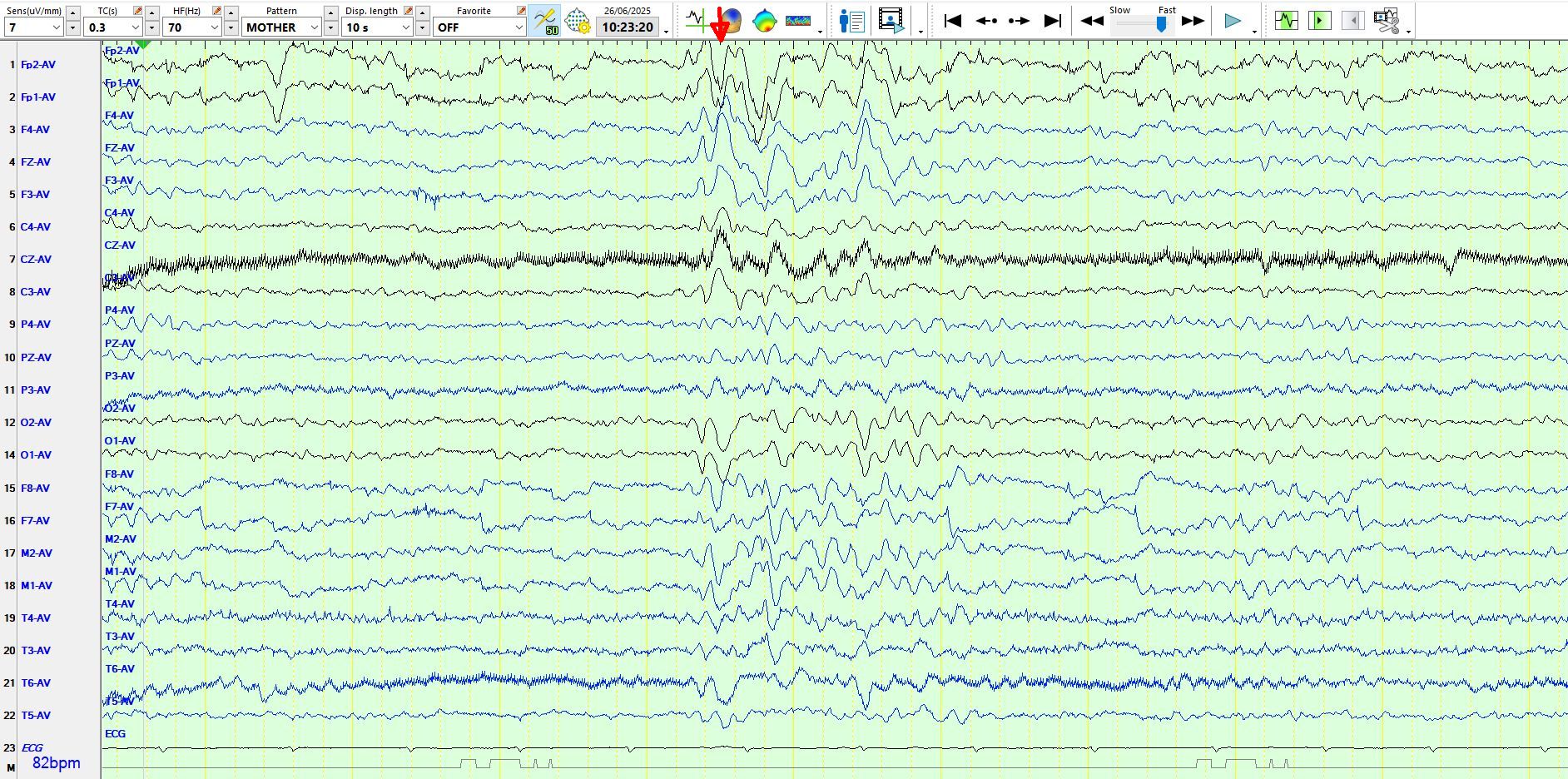Select channel 2 Fp1-AV in channel list

coord(38,97)
